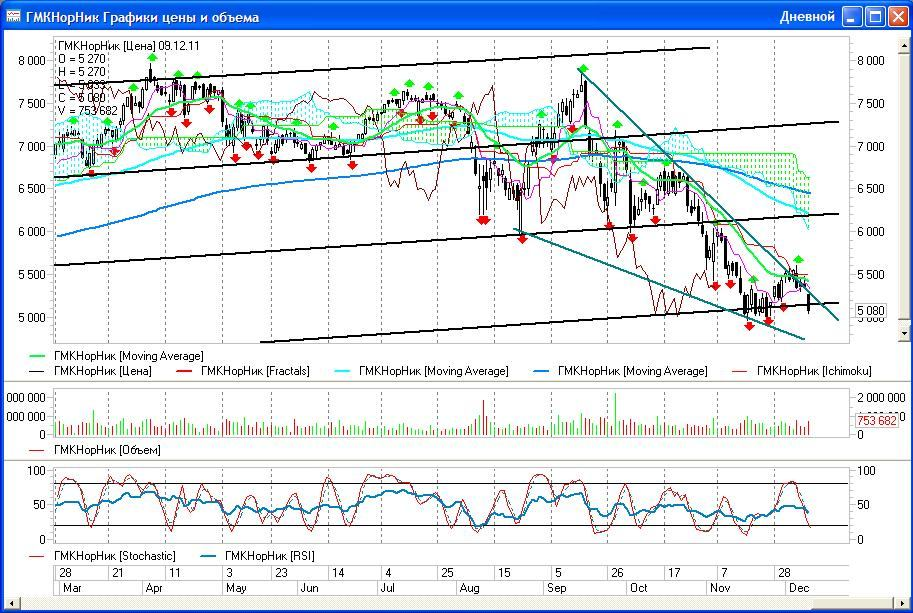The width and height of the screenshot is (913, 613).
Task: Select the ГМКНорНик [Stochastic] legend entry
Action: [102, 556]
